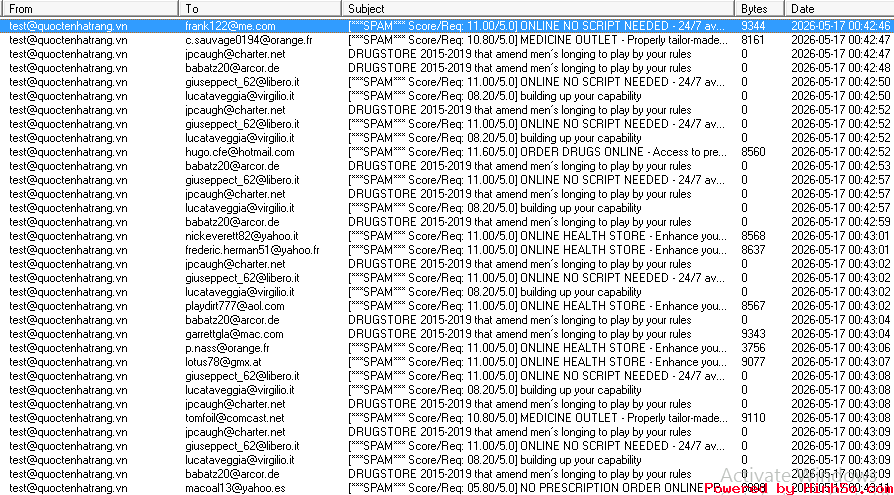Image resolution: width=894 pixels, height=495 pixels.
Task: Select recipient tomfoil@comcast.net
Action: (235, 418)
